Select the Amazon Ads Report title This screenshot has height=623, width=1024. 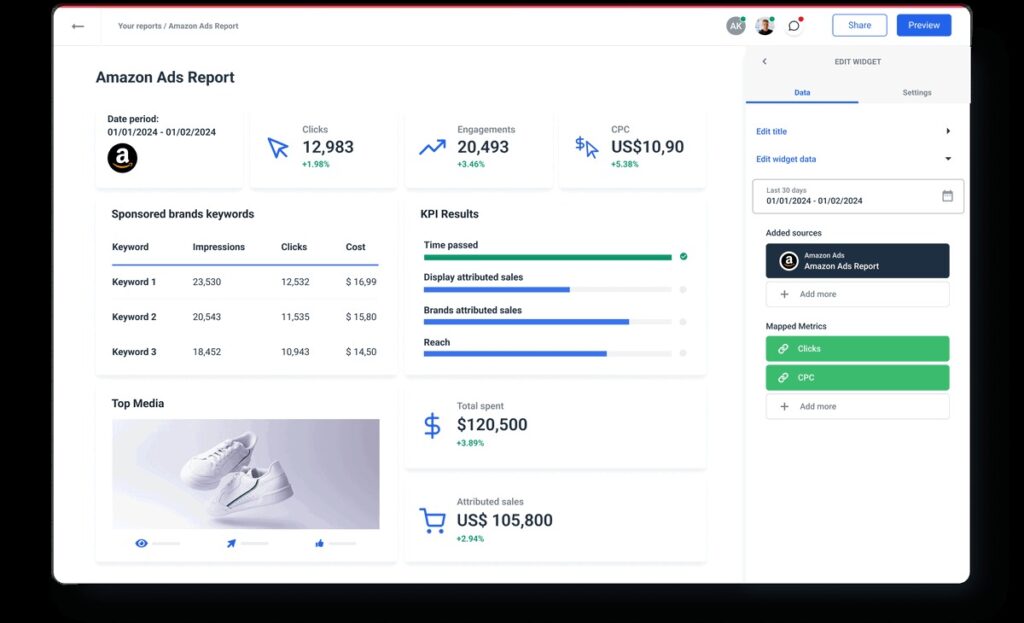pos(165,77)
